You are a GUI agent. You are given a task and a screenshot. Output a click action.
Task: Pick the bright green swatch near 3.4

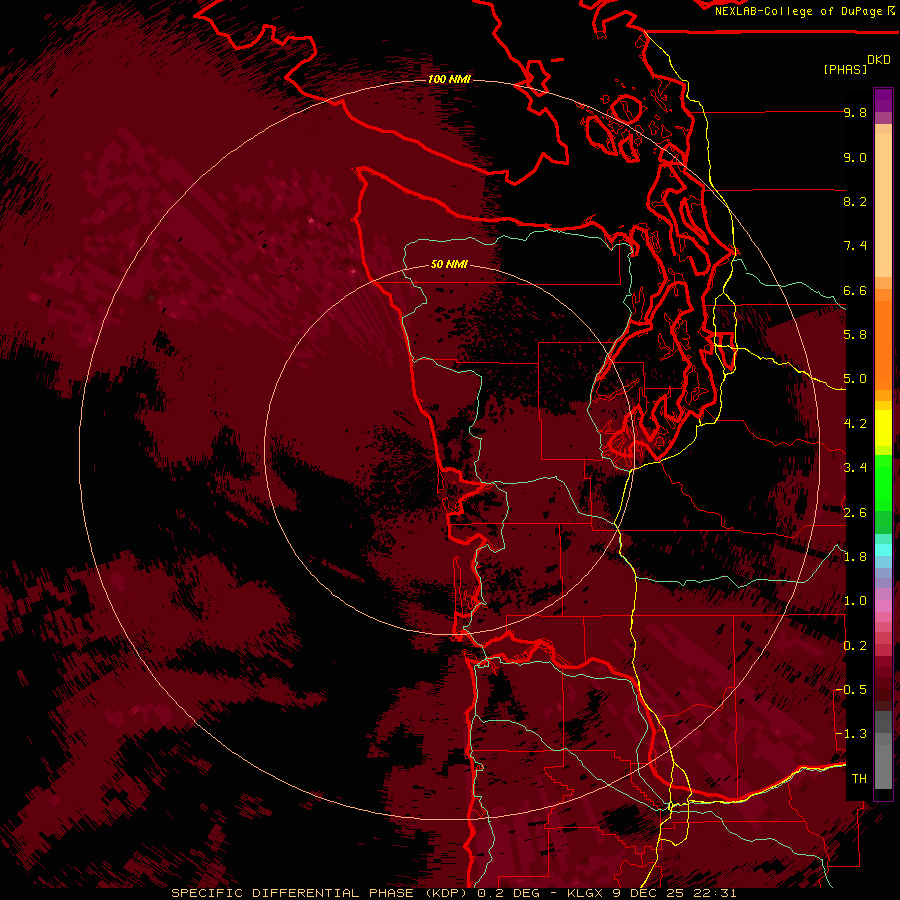[x=883, y=482]
